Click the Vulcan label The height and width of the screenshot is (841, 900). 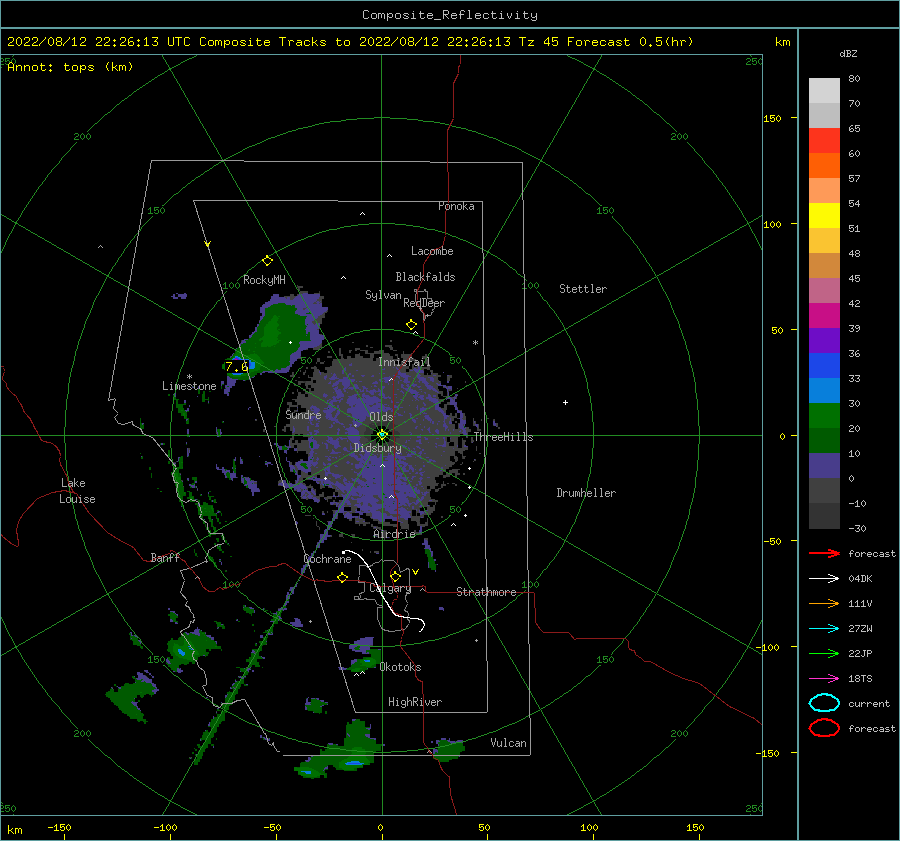509,743
